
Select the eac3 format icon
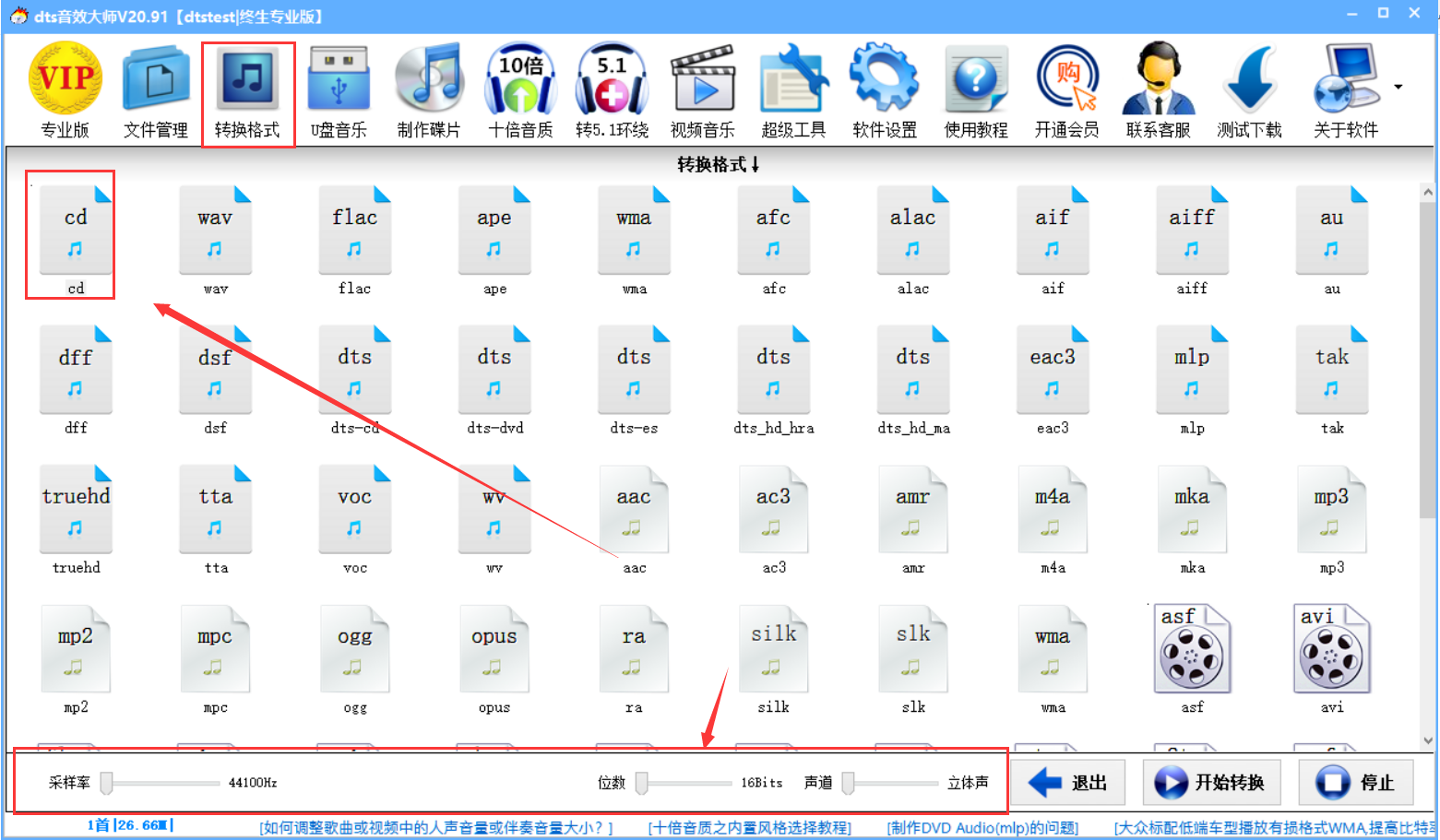pos(1053,379)
